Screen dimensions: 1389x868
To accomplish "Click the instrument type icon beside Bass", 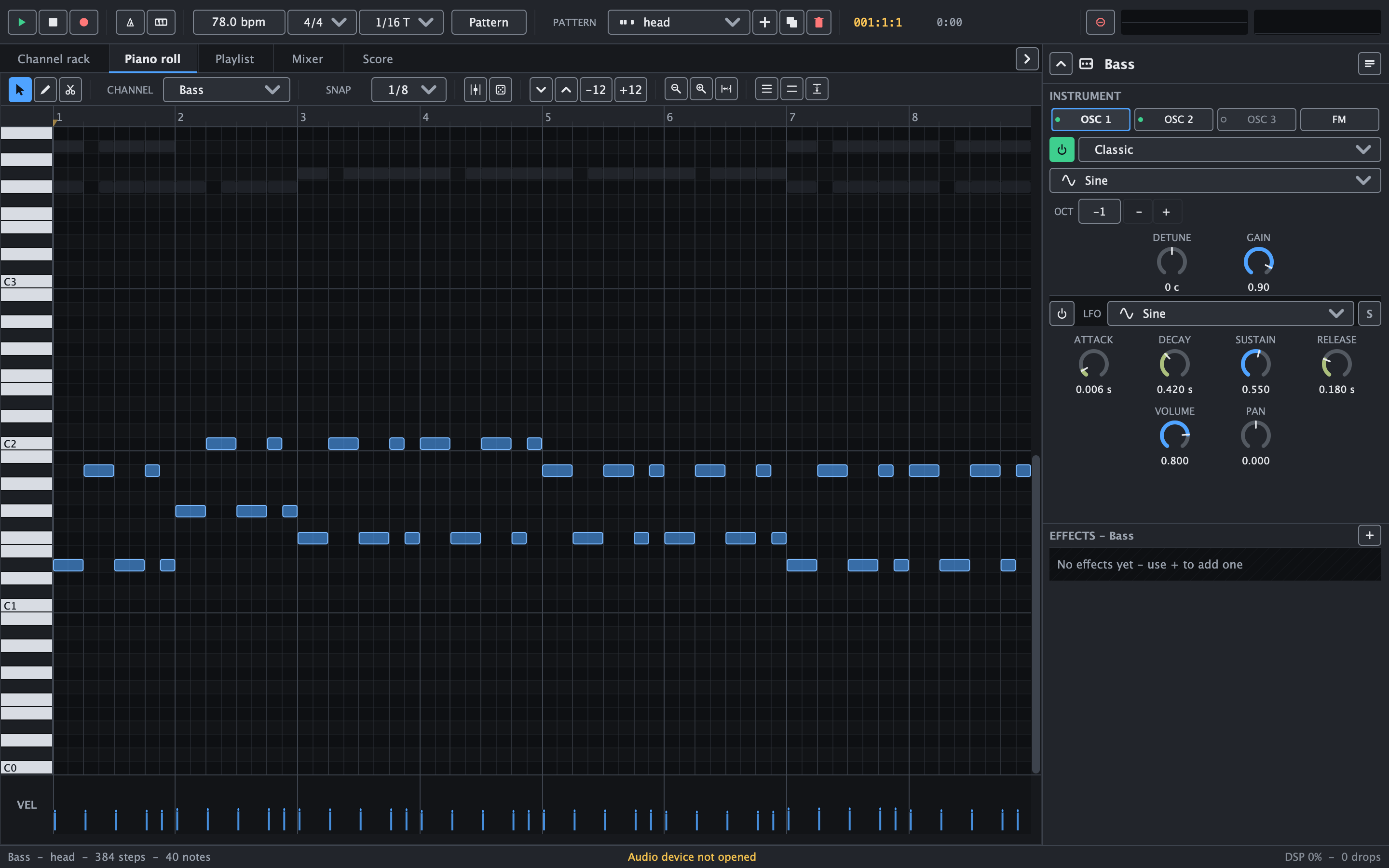I will 1086,64.
